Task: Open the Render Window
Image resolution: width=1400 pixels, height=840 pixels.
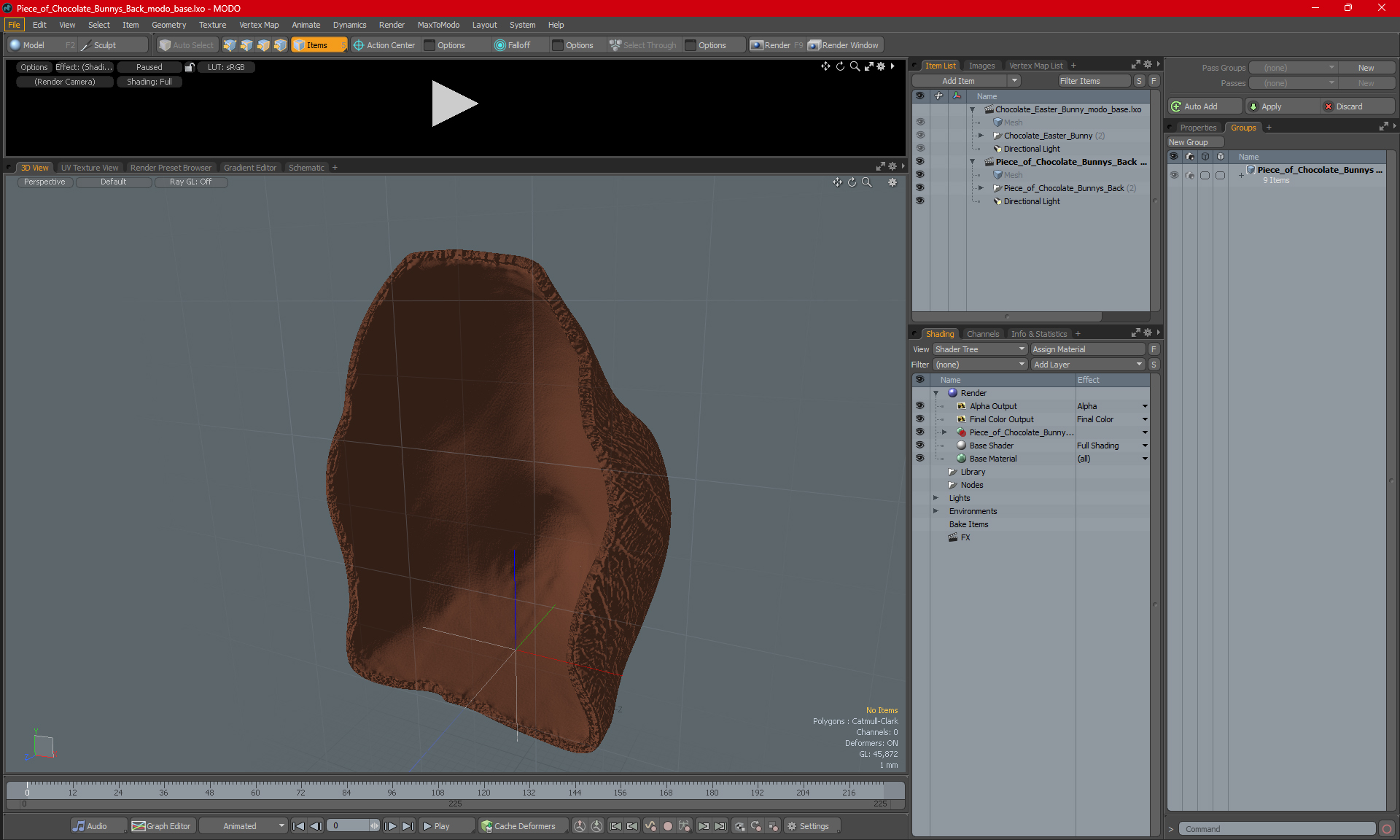Action: [844, 45]
